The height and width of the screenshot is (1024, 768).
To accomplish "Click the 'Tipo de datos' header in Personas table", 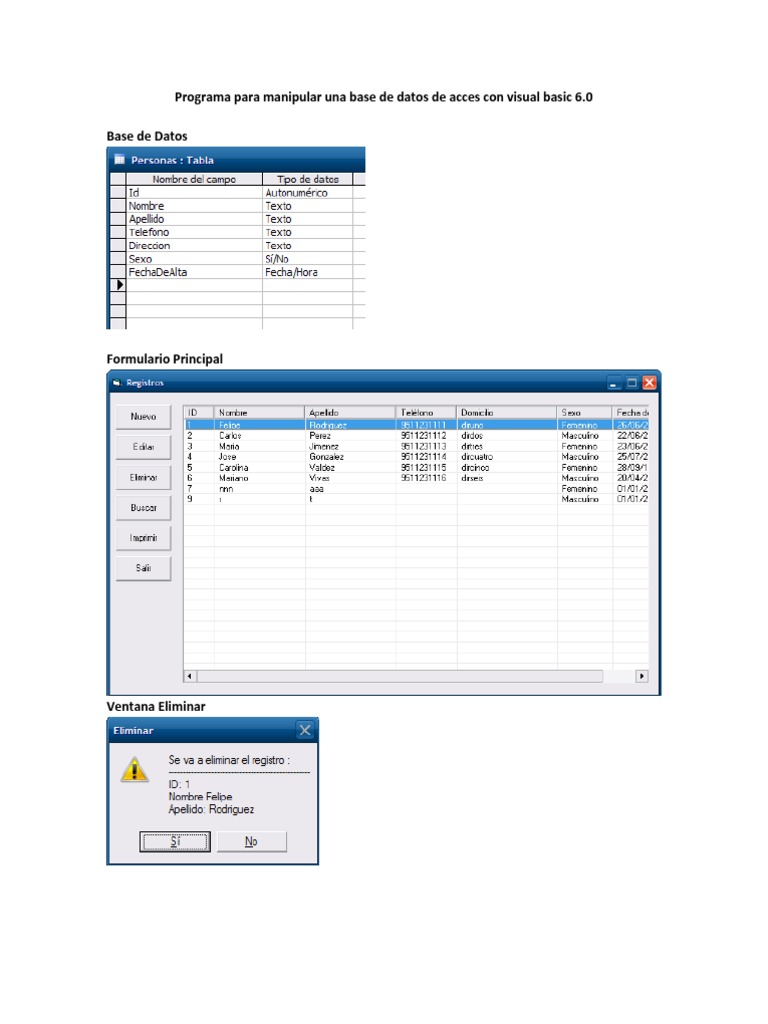I will [x=308, y=179].
